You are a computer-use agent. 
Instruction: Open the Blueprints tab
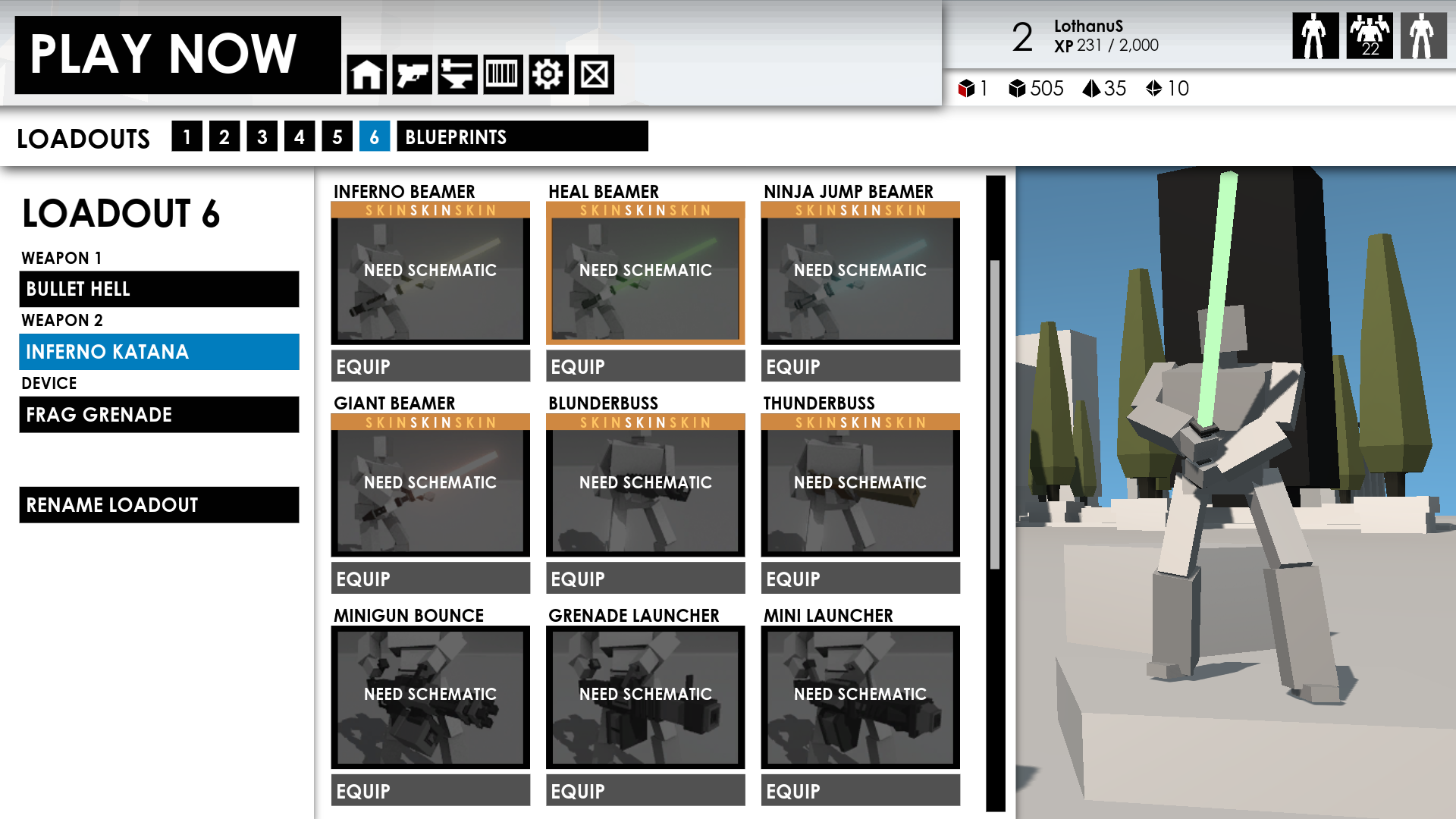(x=522, y=136)
